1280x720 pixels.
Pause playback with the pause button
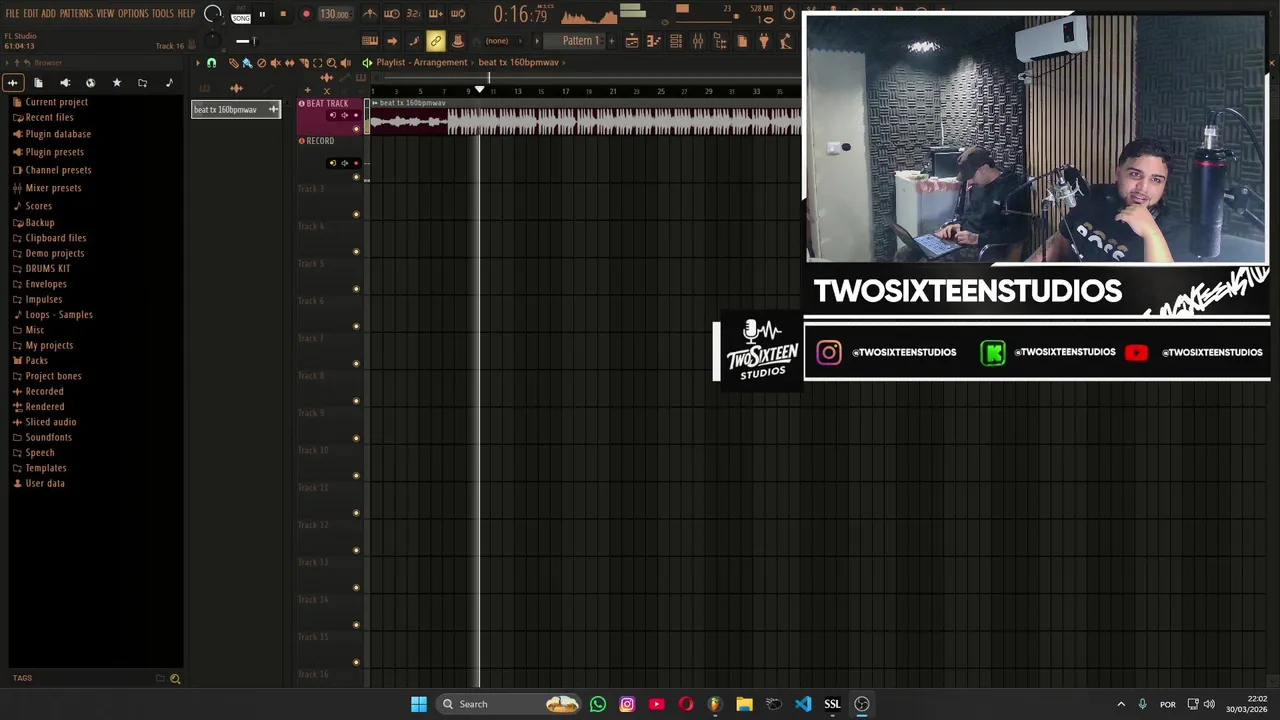(x=262, y=14)
